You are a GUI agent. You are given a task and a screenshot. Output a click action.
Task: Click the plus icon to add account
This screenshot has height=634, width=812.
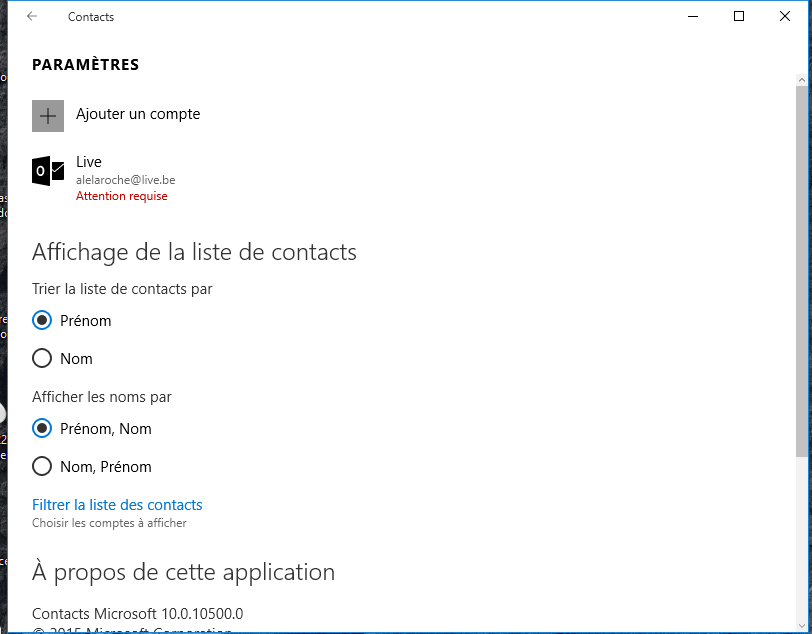48,116
